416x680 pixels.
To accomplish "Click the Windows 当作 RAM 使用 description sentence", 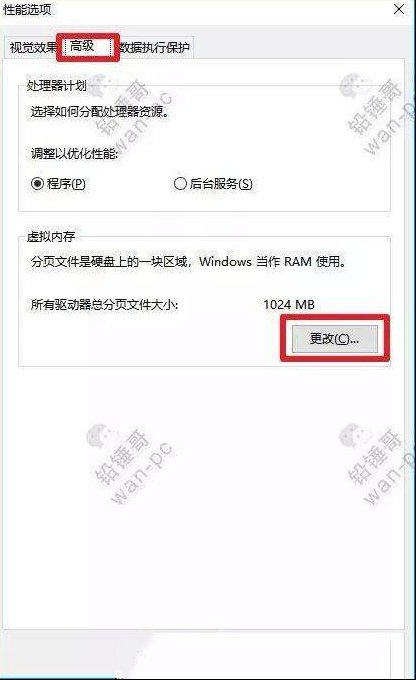I will pyautogui.click(x=188, y=262).
